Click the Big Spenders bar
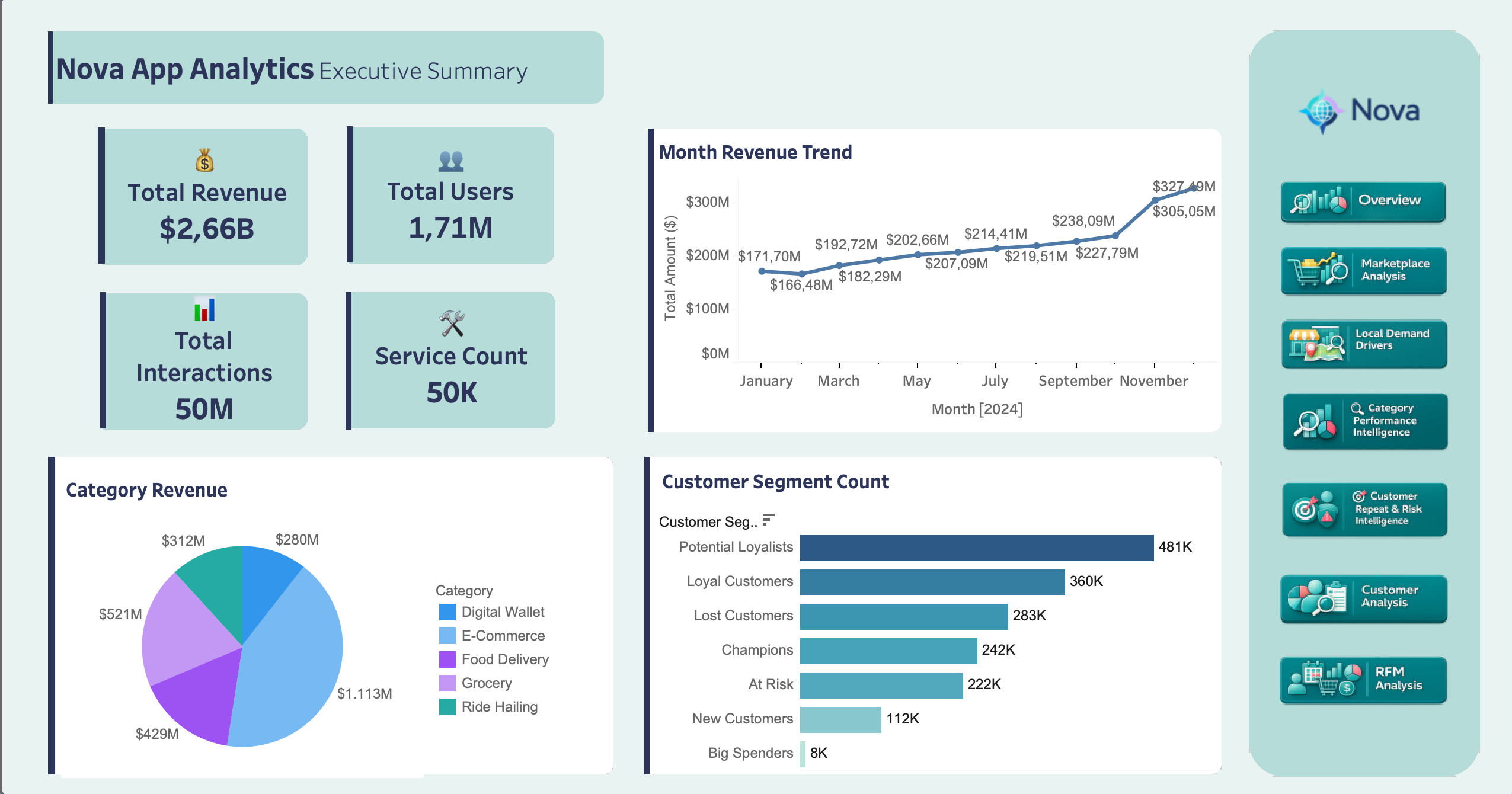Screen dimensions: 1512x794 (x=803, y=754)
